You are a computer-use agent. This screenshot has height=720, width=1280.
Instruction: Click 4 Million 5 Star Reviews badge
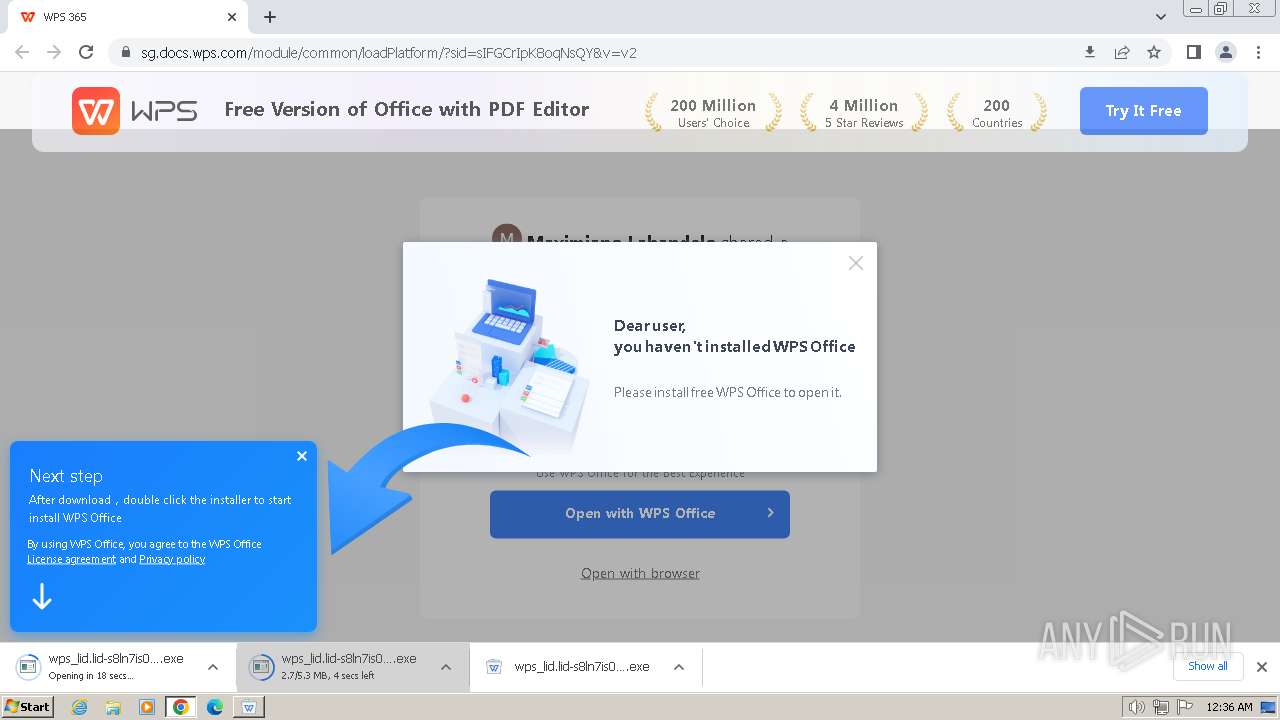(864, 113)
